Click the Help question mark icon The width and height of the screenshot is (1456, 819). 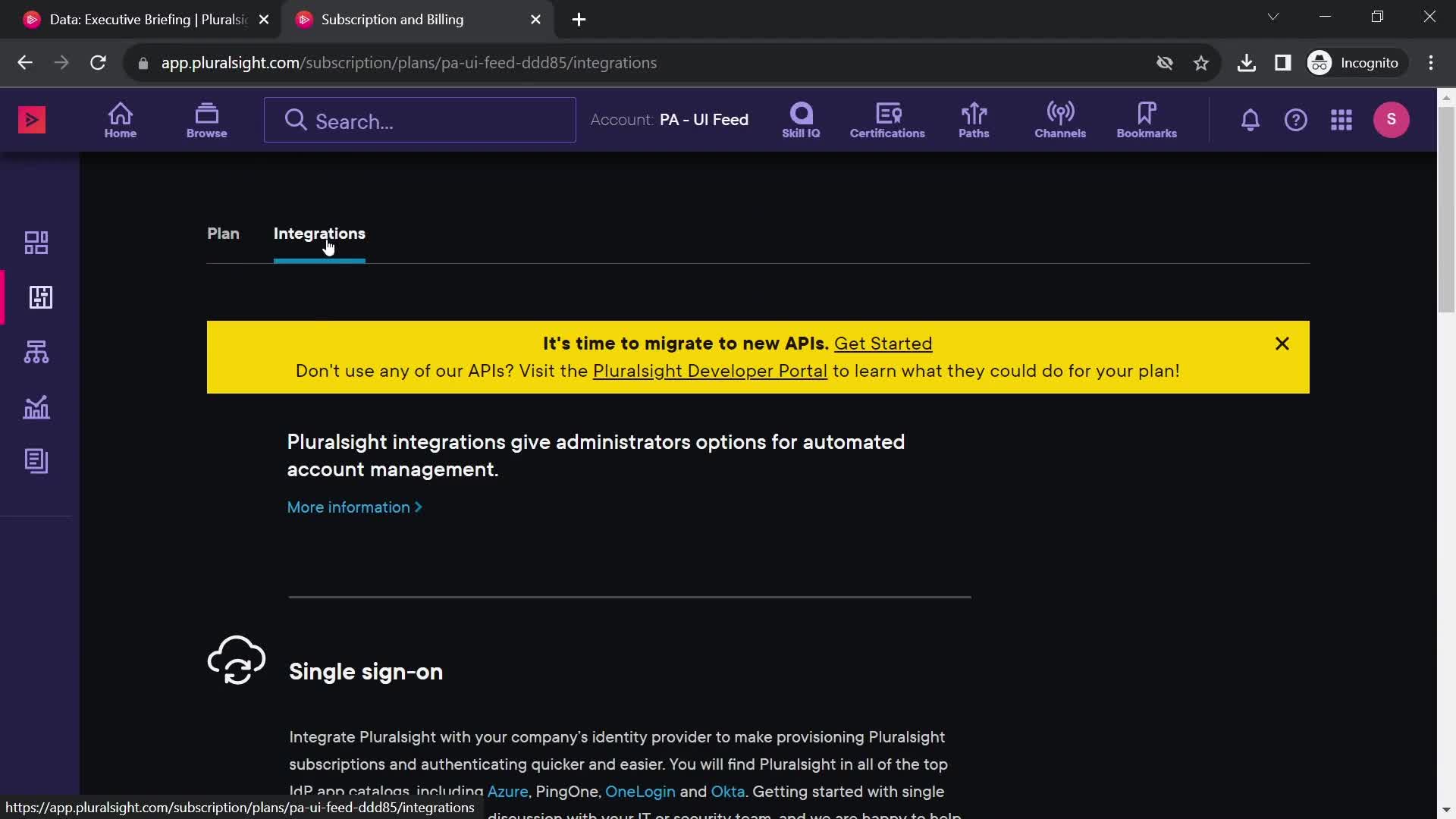(x=1296, y=119)
